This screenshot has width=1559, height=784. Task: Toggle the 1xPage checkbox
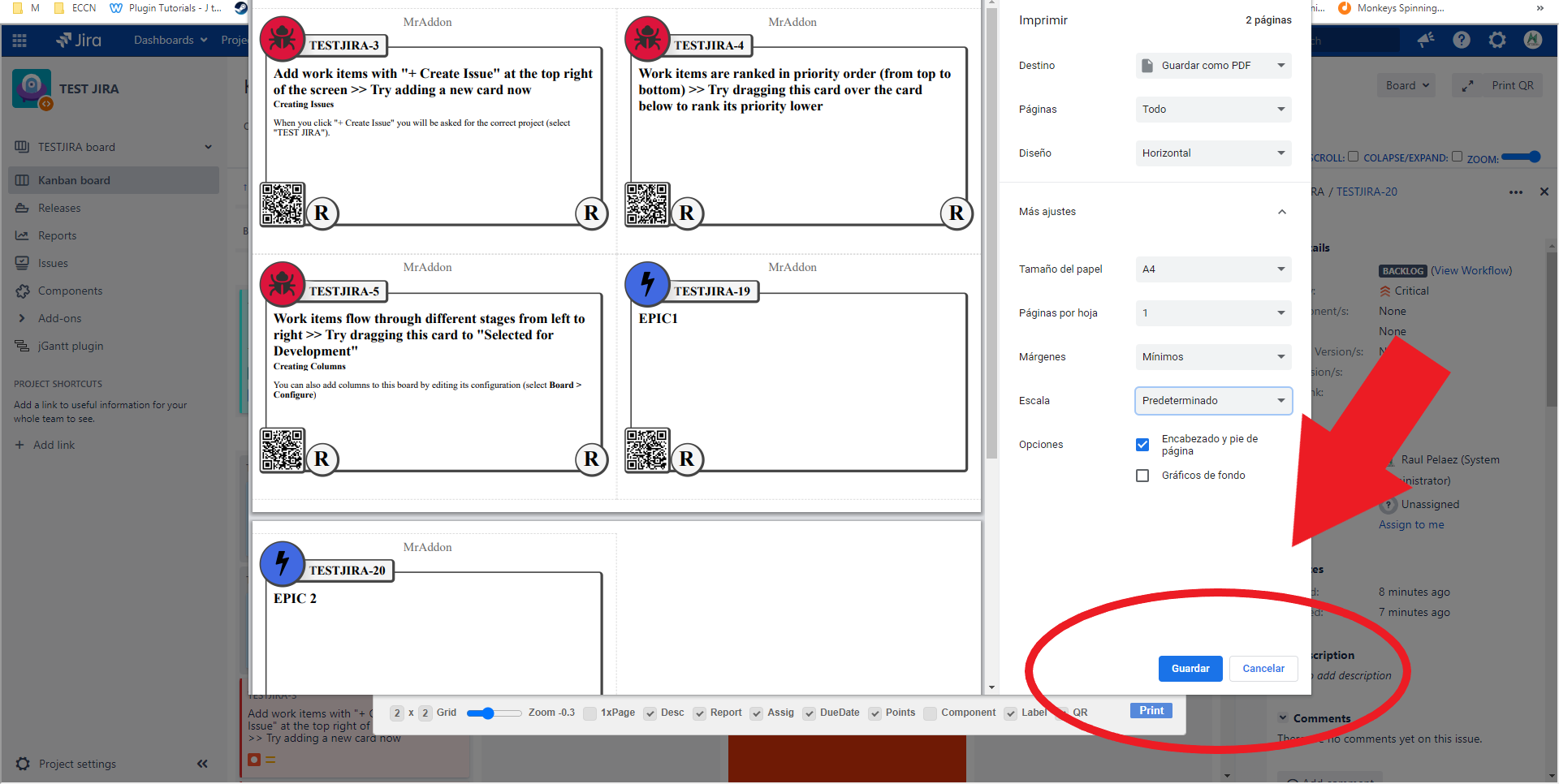point(590,713)
